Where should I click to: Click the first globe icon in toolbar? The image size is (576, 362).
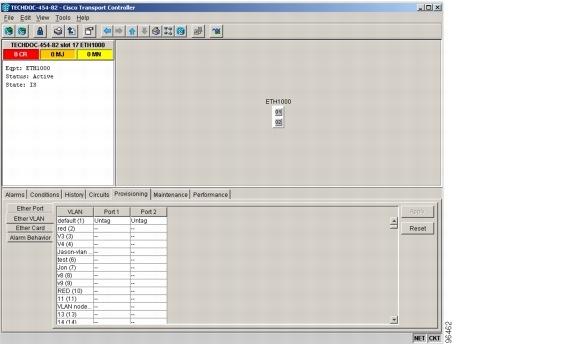9,31
